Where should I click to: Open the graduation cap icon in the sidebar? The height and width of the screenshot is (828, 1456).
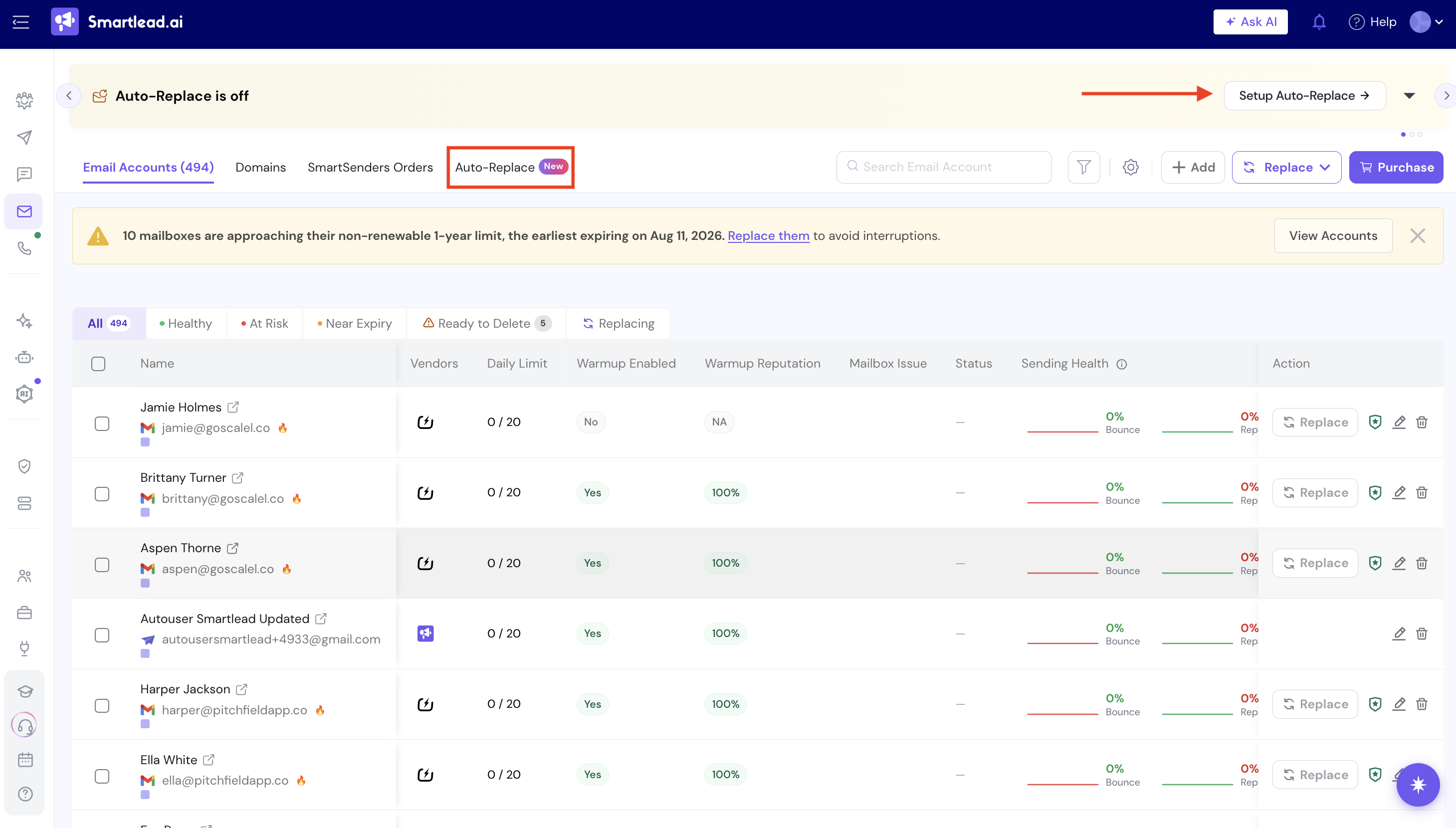pos(24,691)
